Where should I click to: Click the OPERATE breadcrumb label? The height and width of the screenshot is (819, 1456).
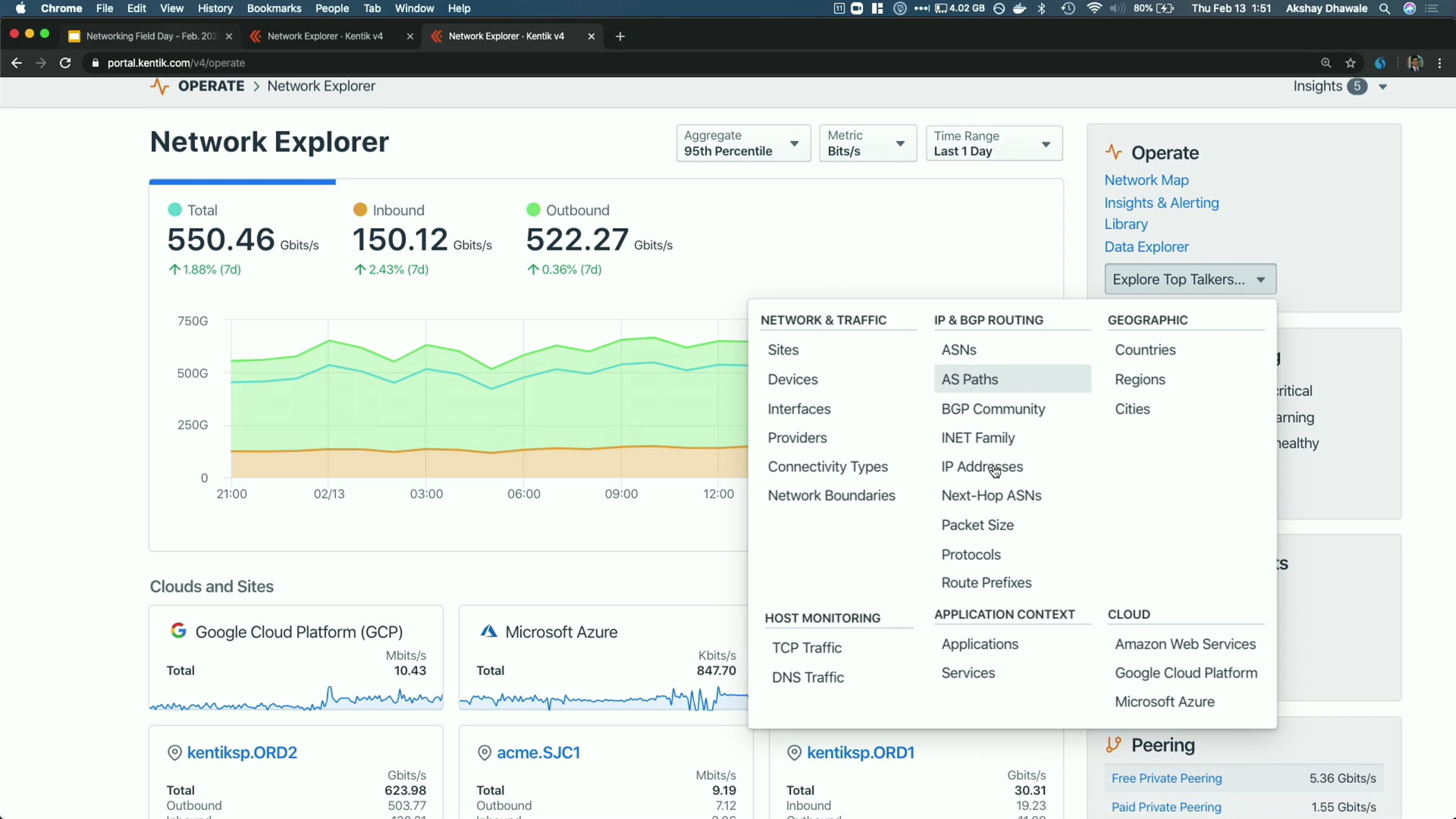click(x=211, y=86)
